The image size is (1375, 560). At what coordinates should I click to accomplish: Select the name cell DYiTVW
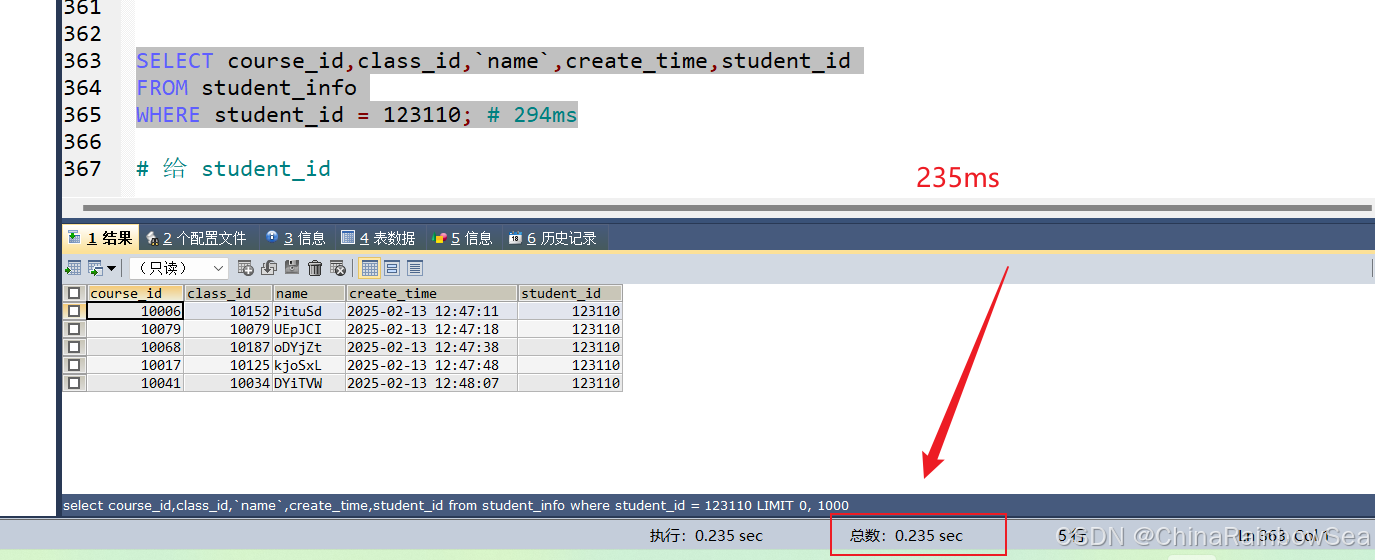coord(309,383)
